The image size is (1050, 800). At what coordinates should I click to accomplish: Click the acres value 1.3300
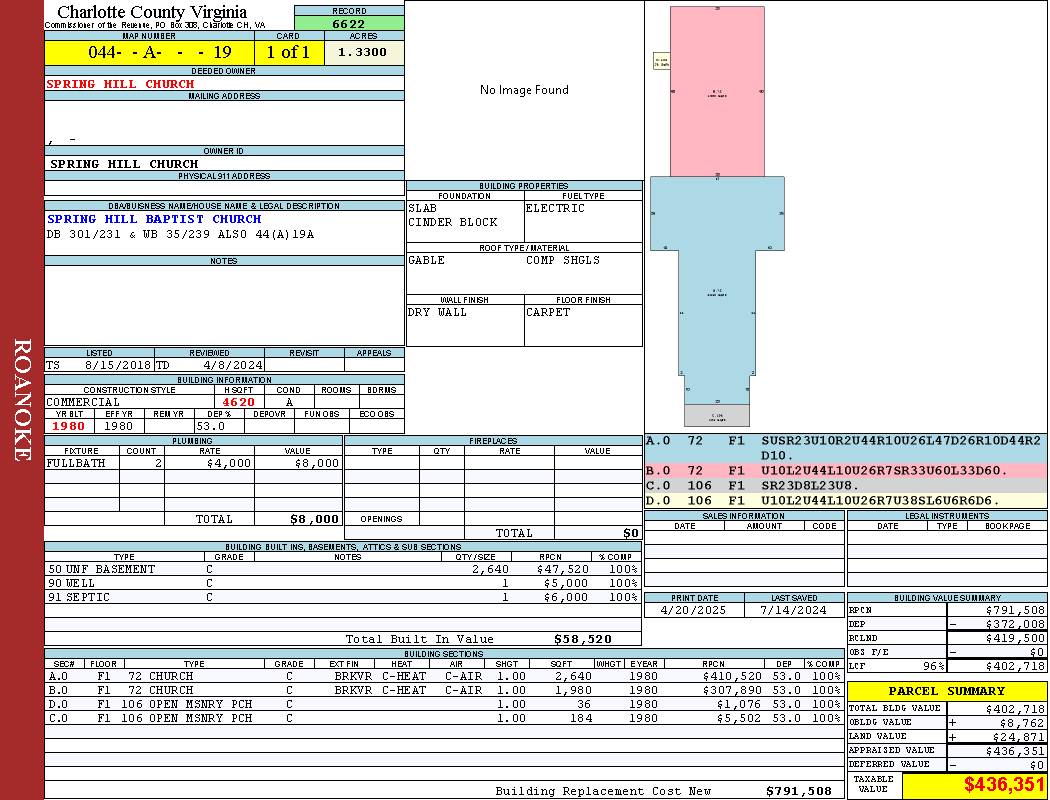(362, 52)
